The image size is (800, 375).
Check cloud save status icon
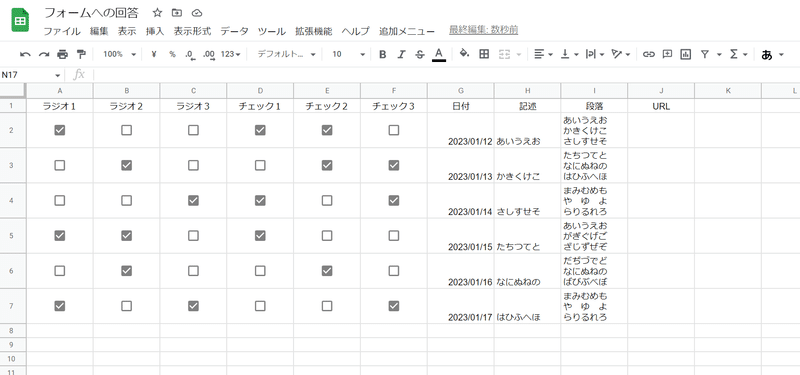[x=197, y=13]
